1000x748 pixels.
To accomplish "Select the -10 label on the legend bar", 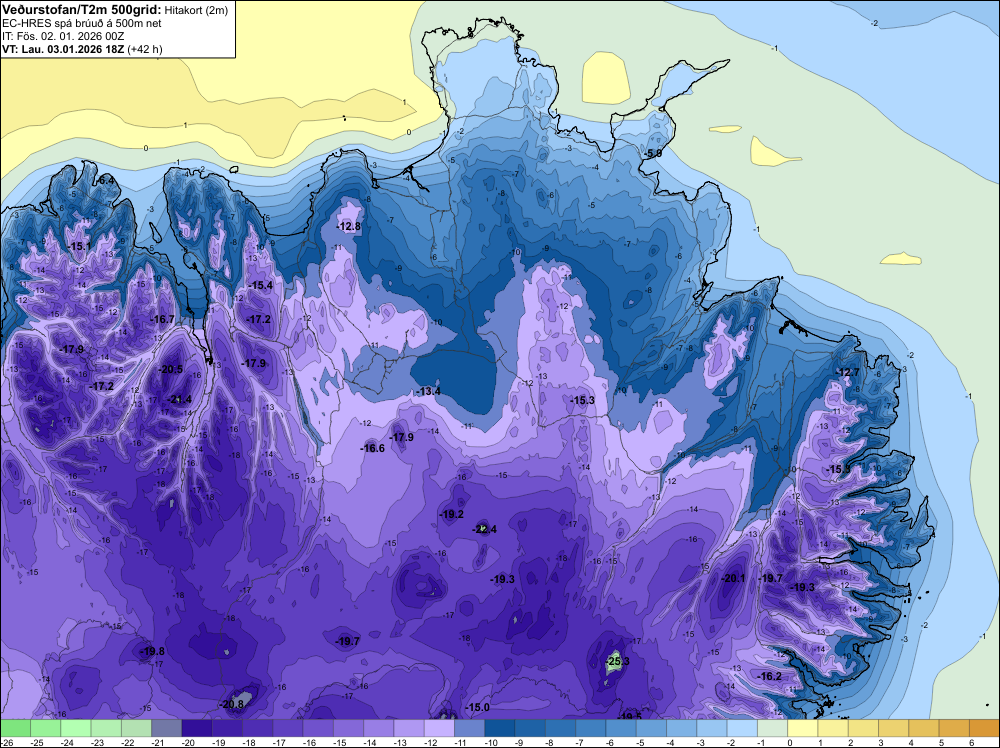I will click(x=492, y=742).
